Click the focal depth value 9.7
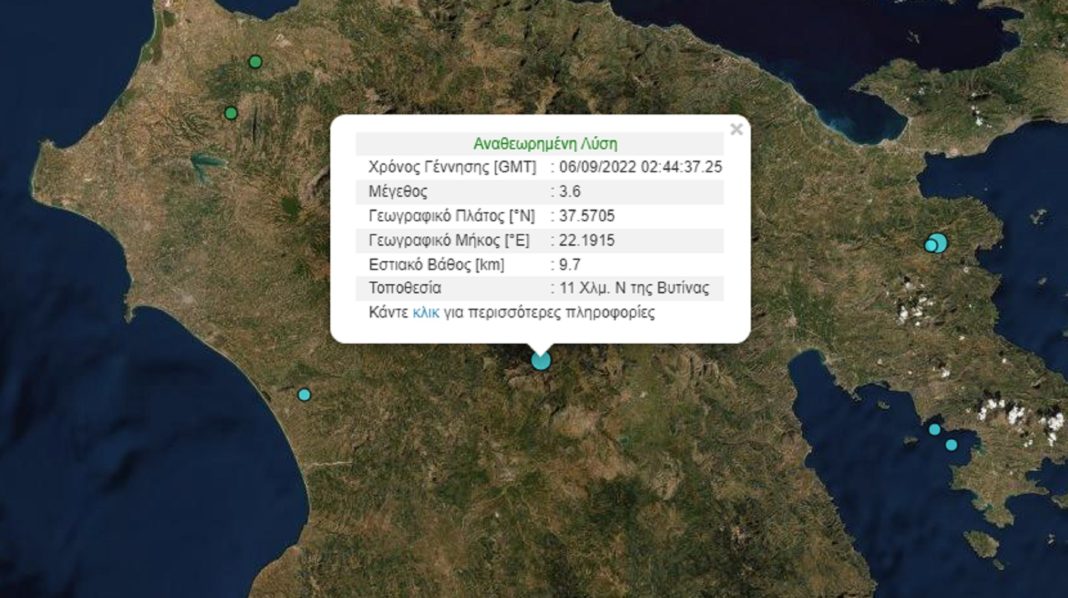The image size is (1068, 598). coord(570,265)
